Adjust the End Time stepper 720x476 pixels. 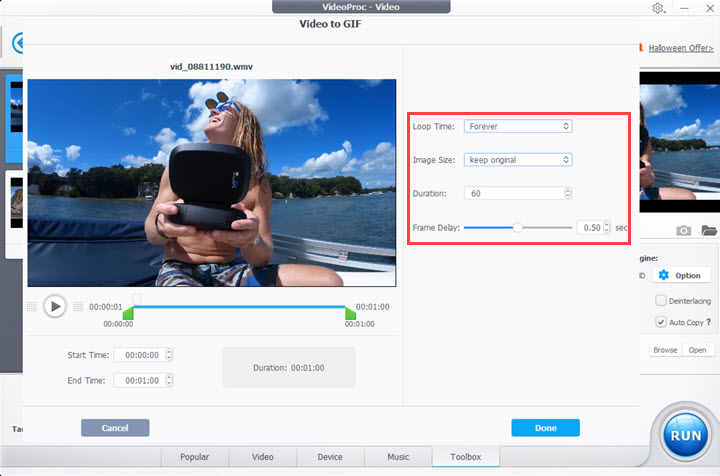pyautogui.click(x=169, y=381)
